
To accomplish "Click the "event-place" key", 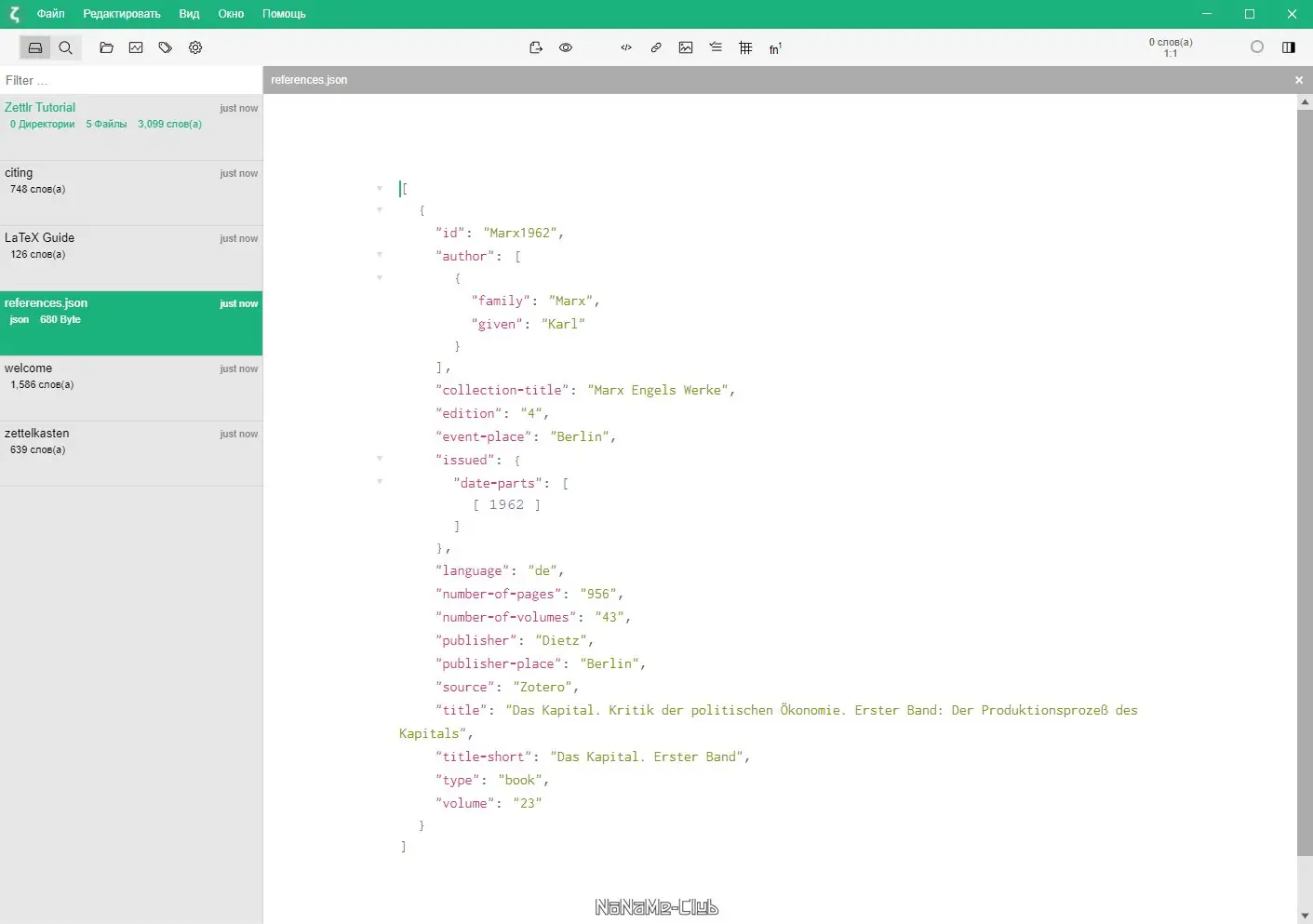I will click(x=484, y=436).
